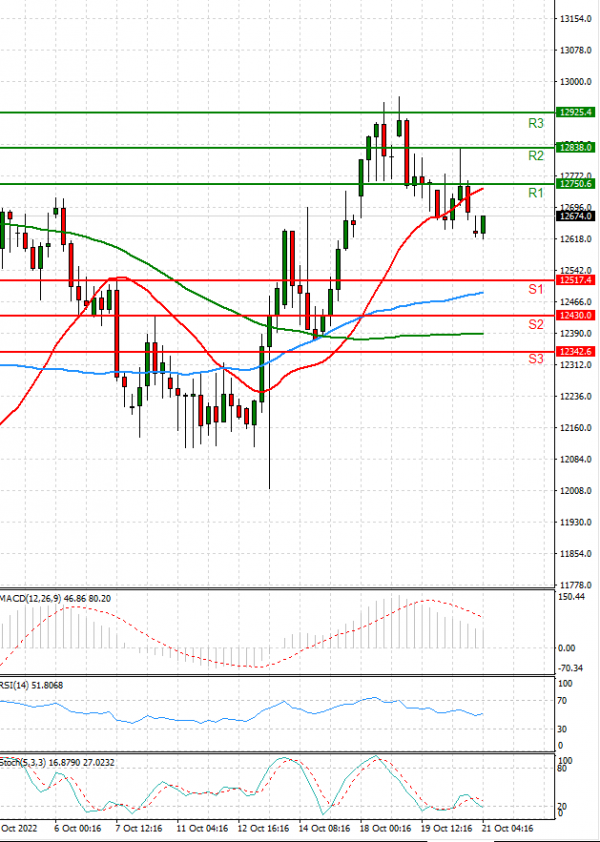Select the R3 resistance text
This screenshot has height=842, width=600.
[536, 124]
